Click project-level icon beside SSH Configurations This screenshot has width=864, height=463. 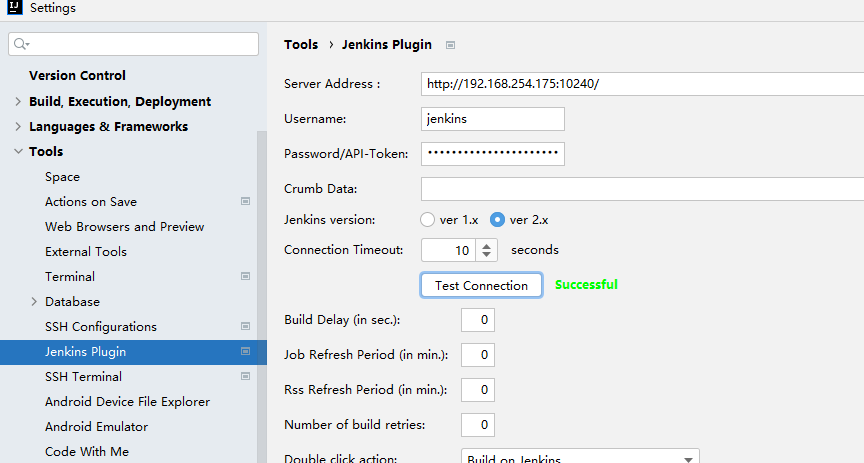click(245, 327)
